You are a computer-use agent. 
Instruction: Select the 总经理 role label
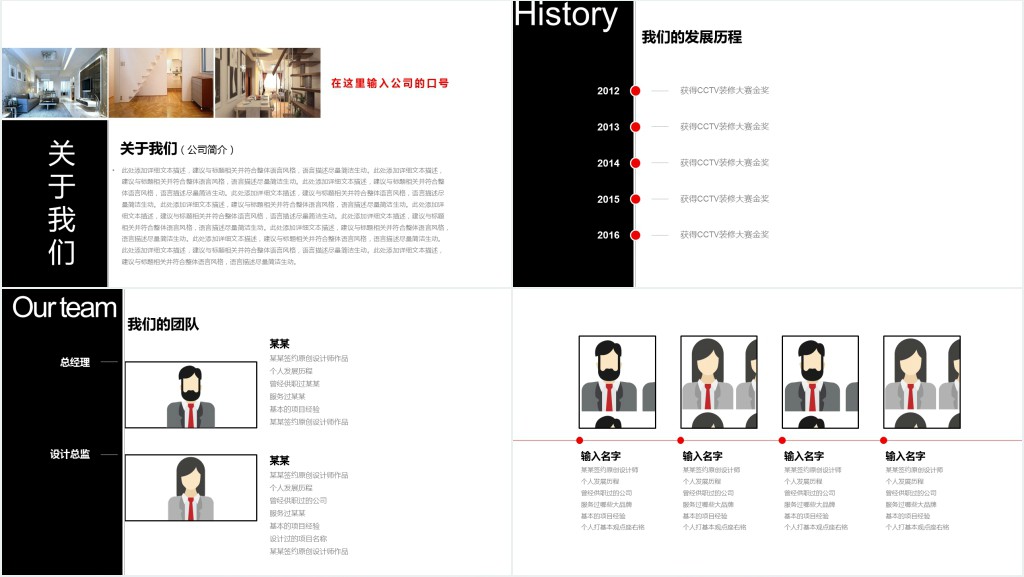[74, 362]
